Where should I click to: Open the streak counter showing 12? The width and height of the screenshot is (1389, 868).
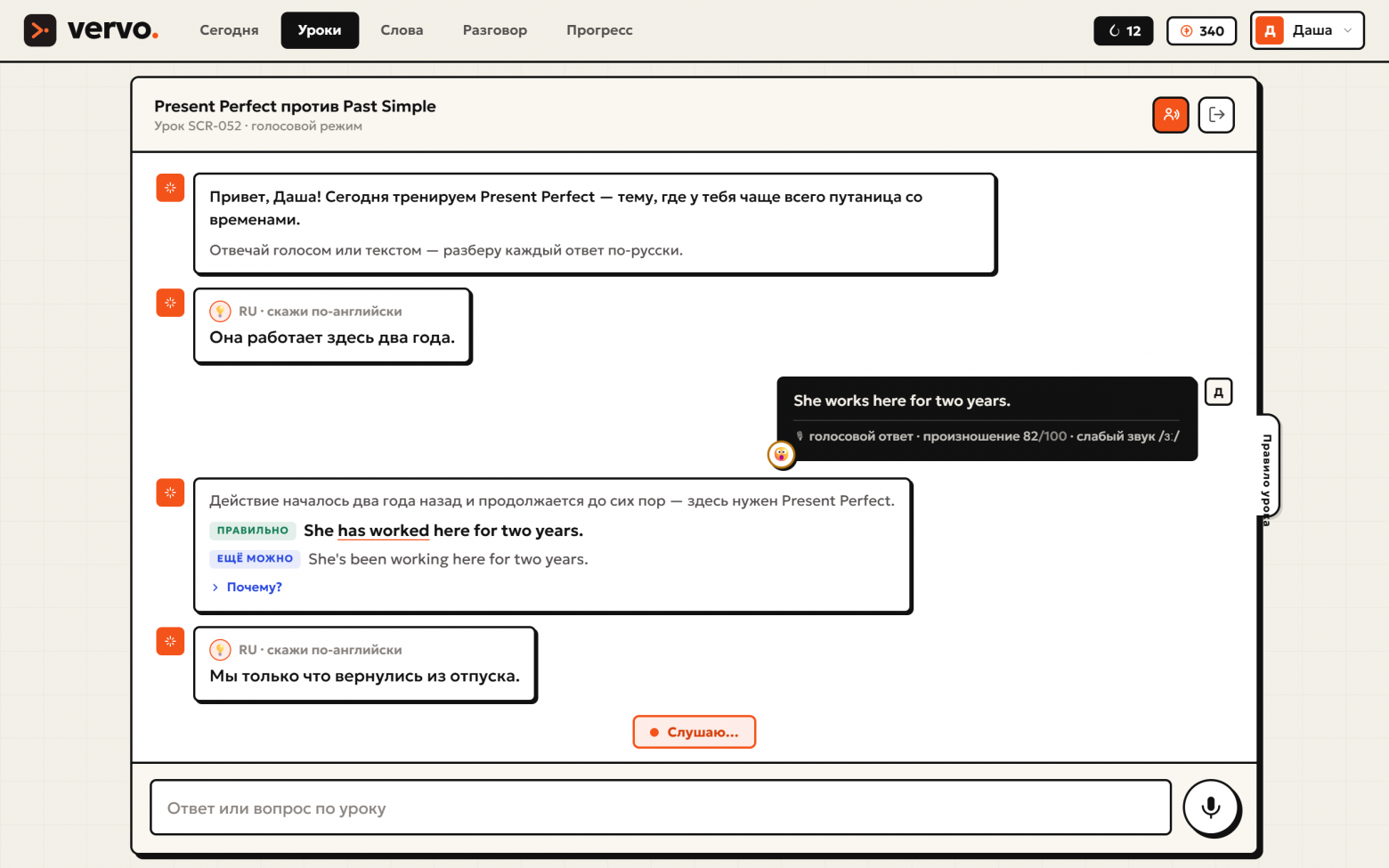click(x=1124, y=30)
